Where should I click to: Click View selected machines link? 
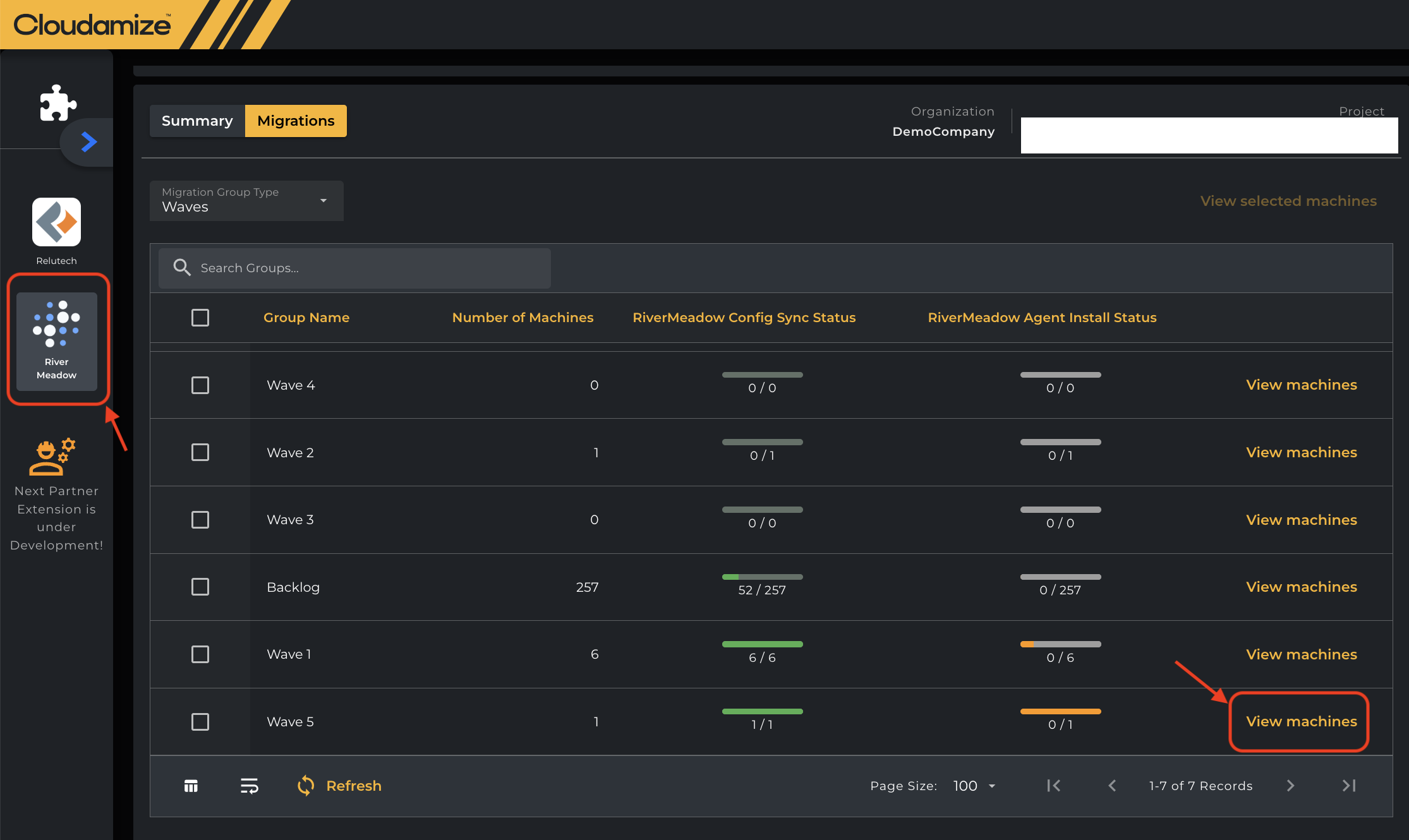point(1288,201)
